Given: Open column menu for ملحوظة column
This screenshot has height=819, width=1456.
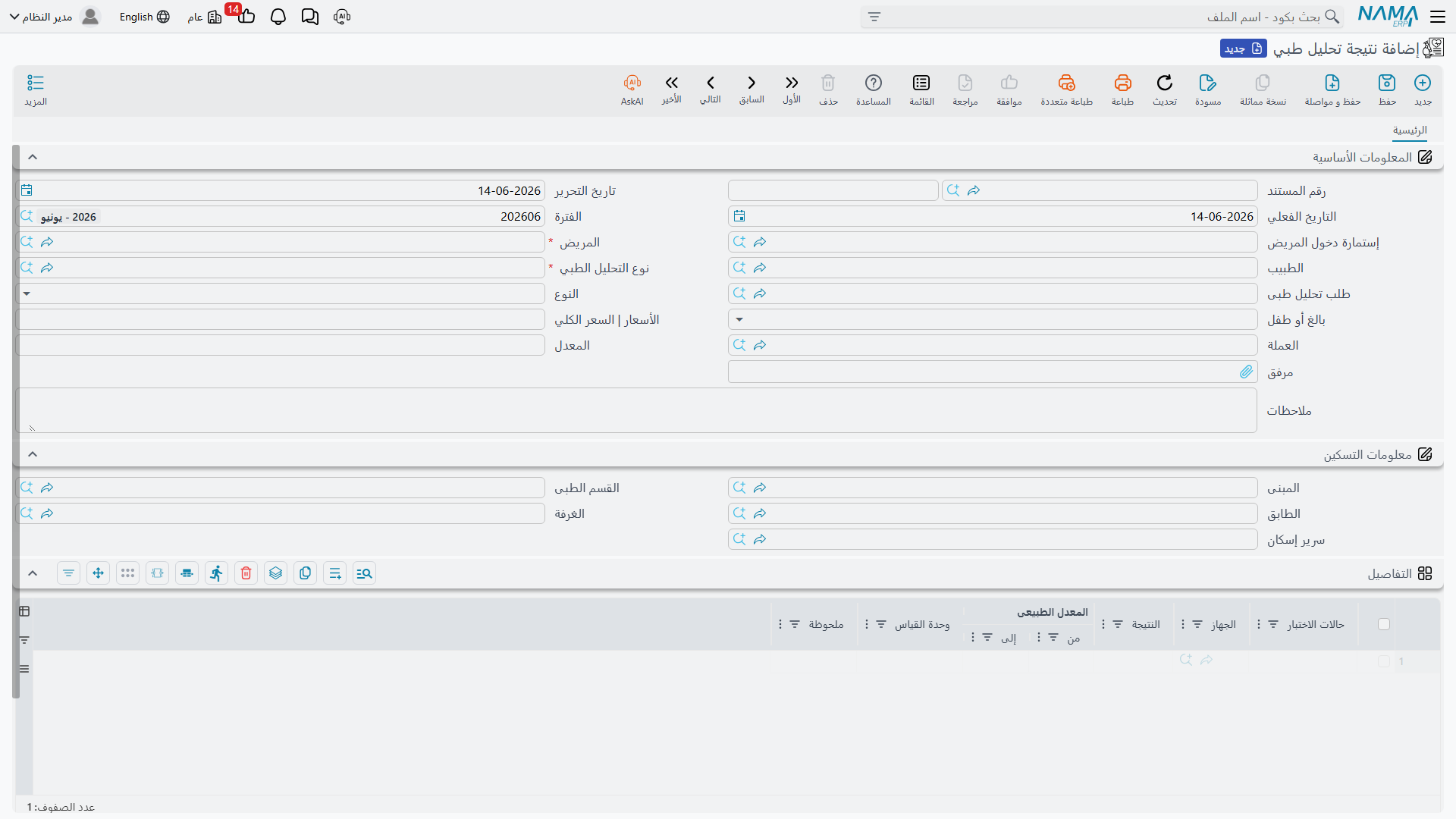Looking at the screenshot, I should (780, 624).
